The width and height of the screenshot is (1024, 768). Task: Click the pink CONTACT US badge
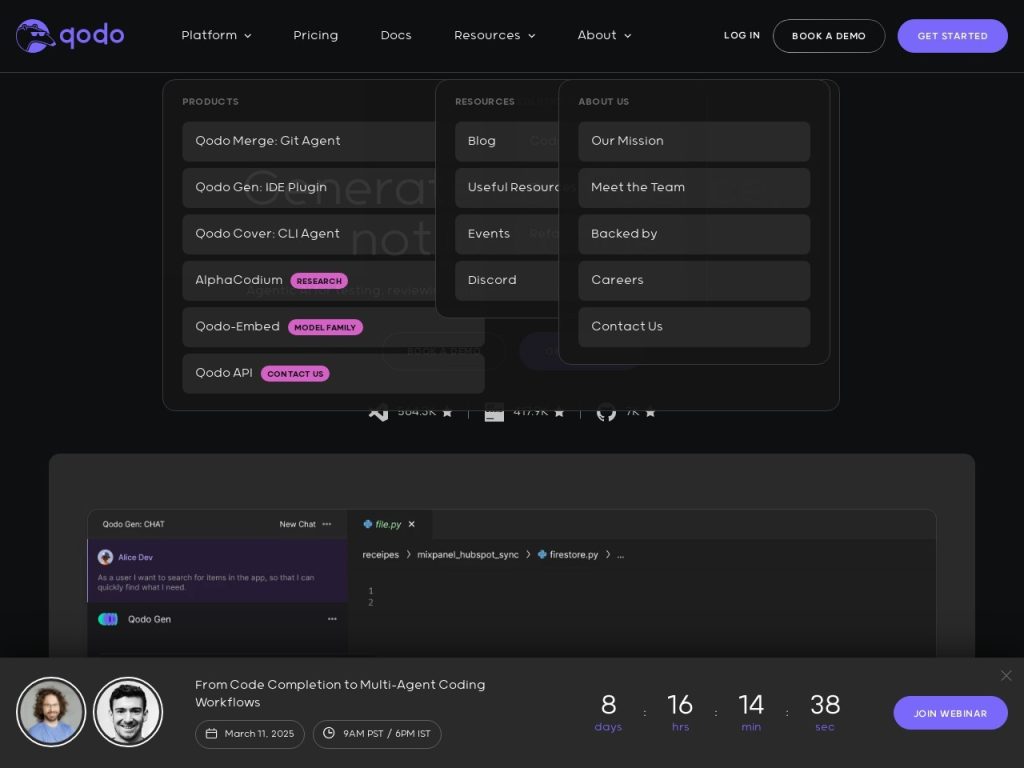295,374
